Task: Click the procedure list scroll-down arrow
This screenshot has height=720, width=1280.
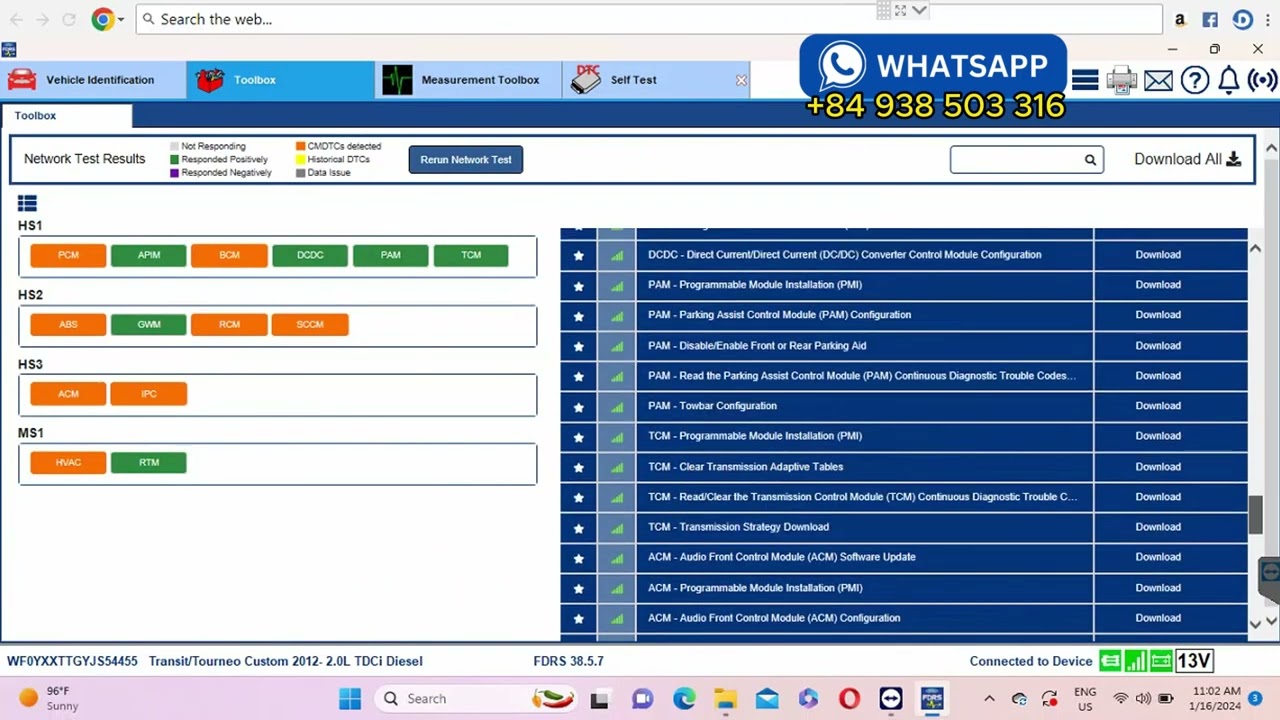Action: [1256, 624]
